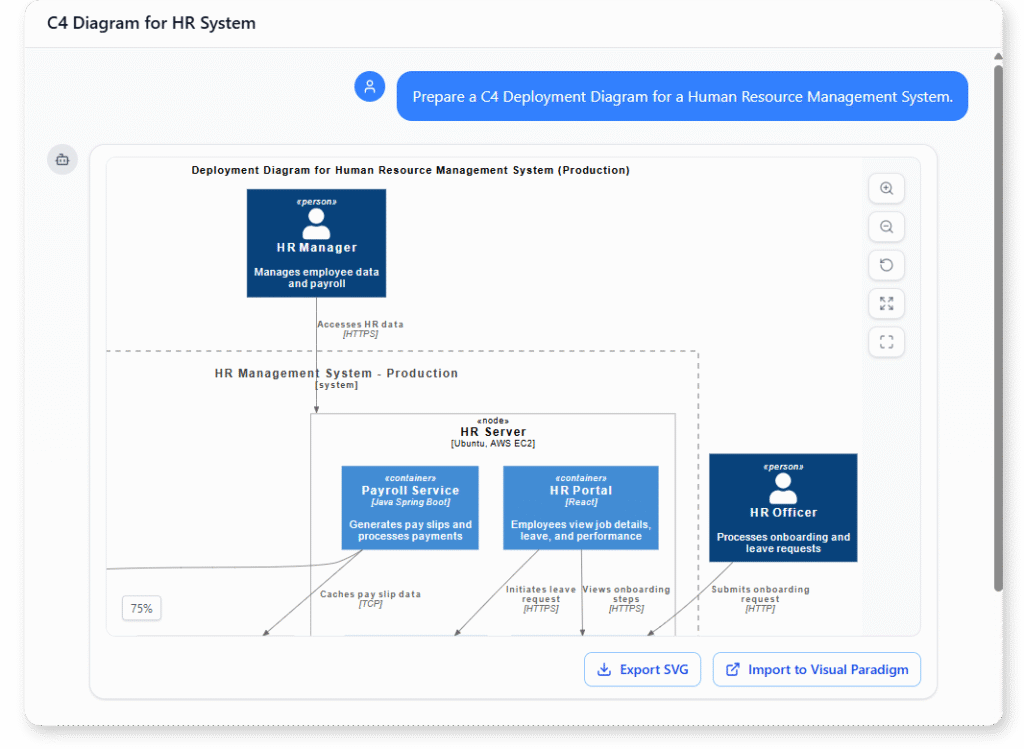Viewport: 1024px width, 749px height.
Task: Click the external-link icon on Import button
Action: (x=731, y=669)
